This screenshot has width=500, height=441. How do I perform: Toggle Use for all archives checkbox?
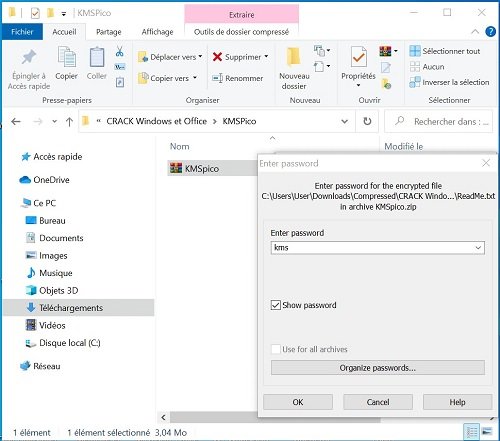tap(276, 349)
